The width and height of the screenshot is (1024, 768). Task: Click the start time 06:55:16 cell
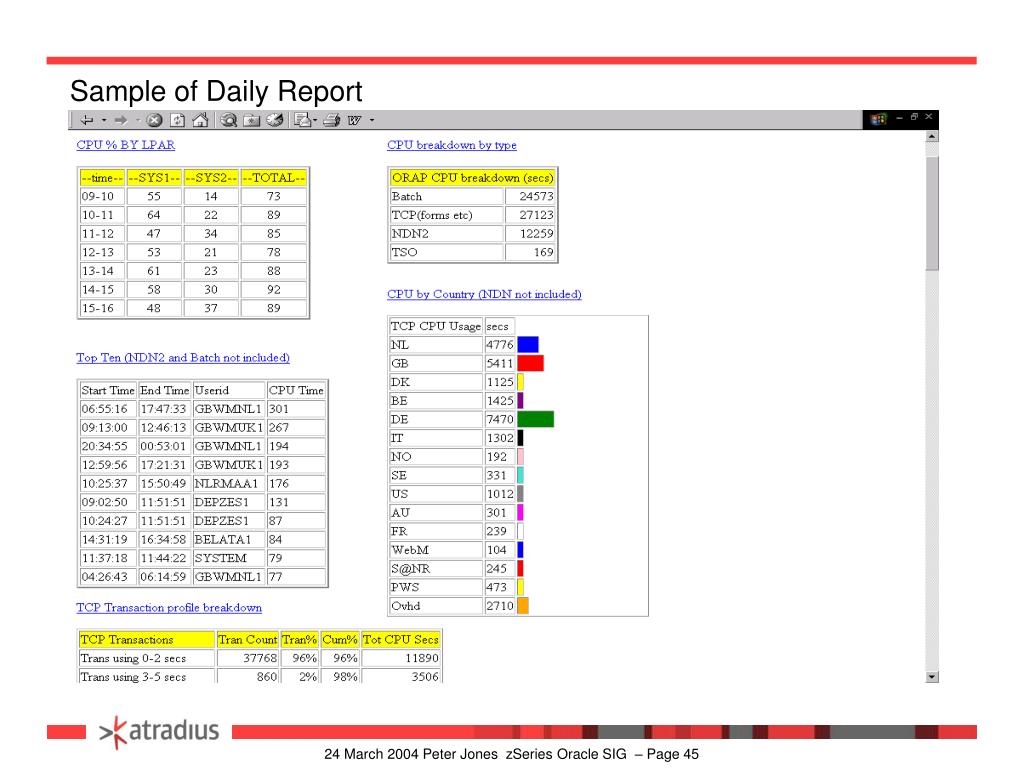point(108,409)
